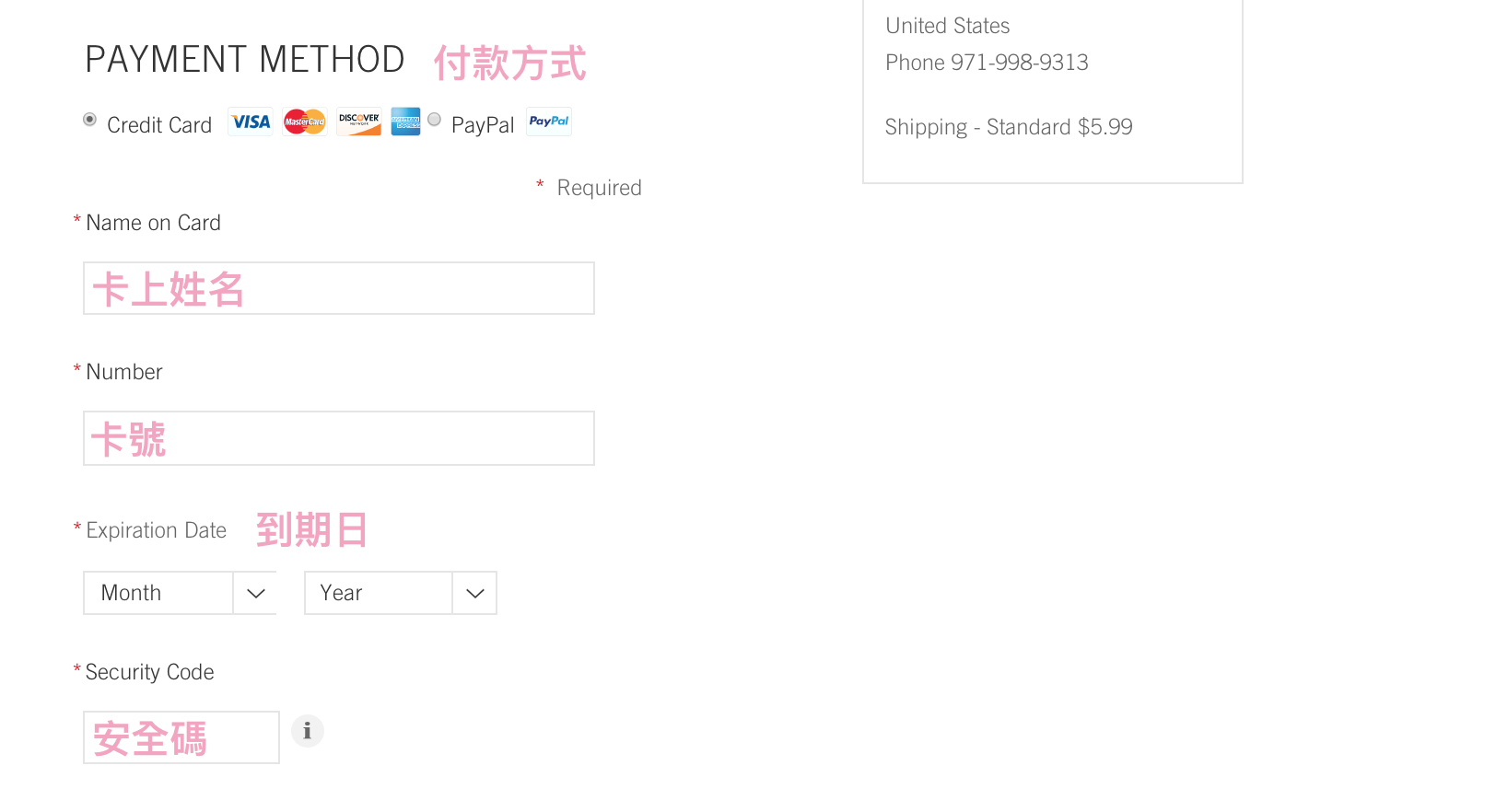Image resolution: width=1496 pixels, height=812 pixels.
Task: Click the phone number 971-998-9313
Action: pyautogui.click(x=1019, y=63)
